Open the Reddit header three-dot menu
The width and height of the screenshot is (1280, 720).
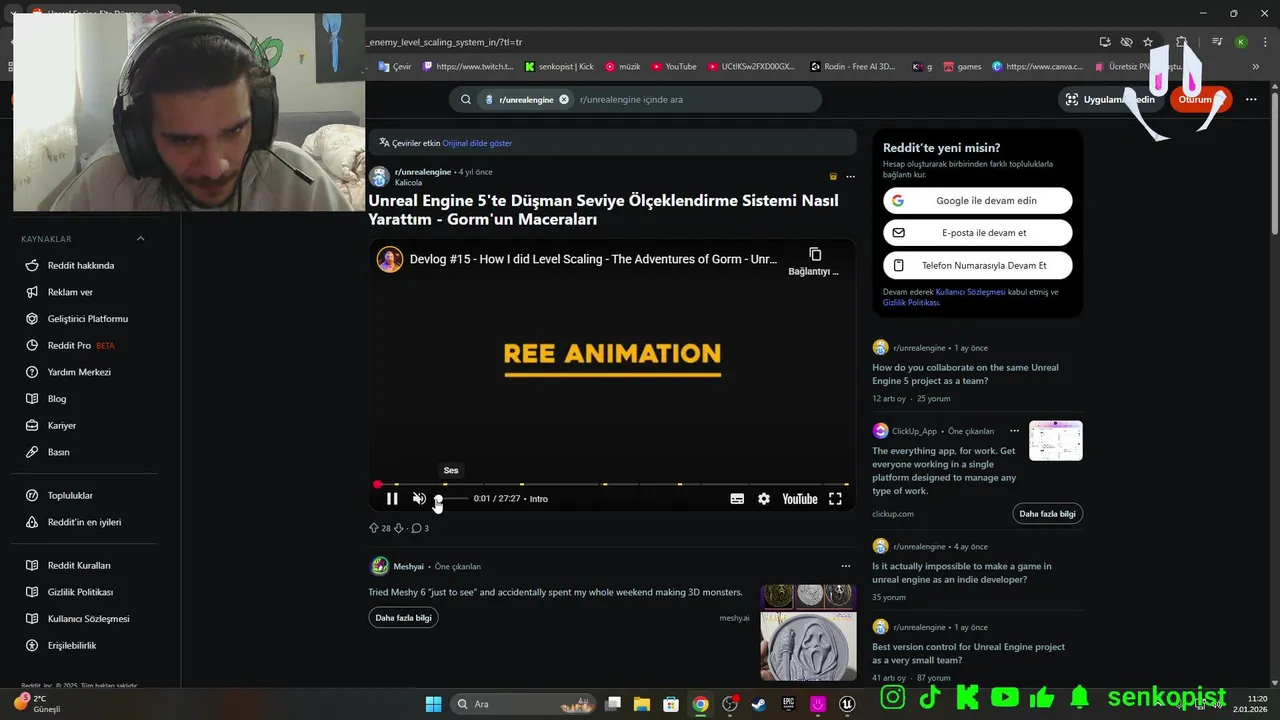point(1251,99)
